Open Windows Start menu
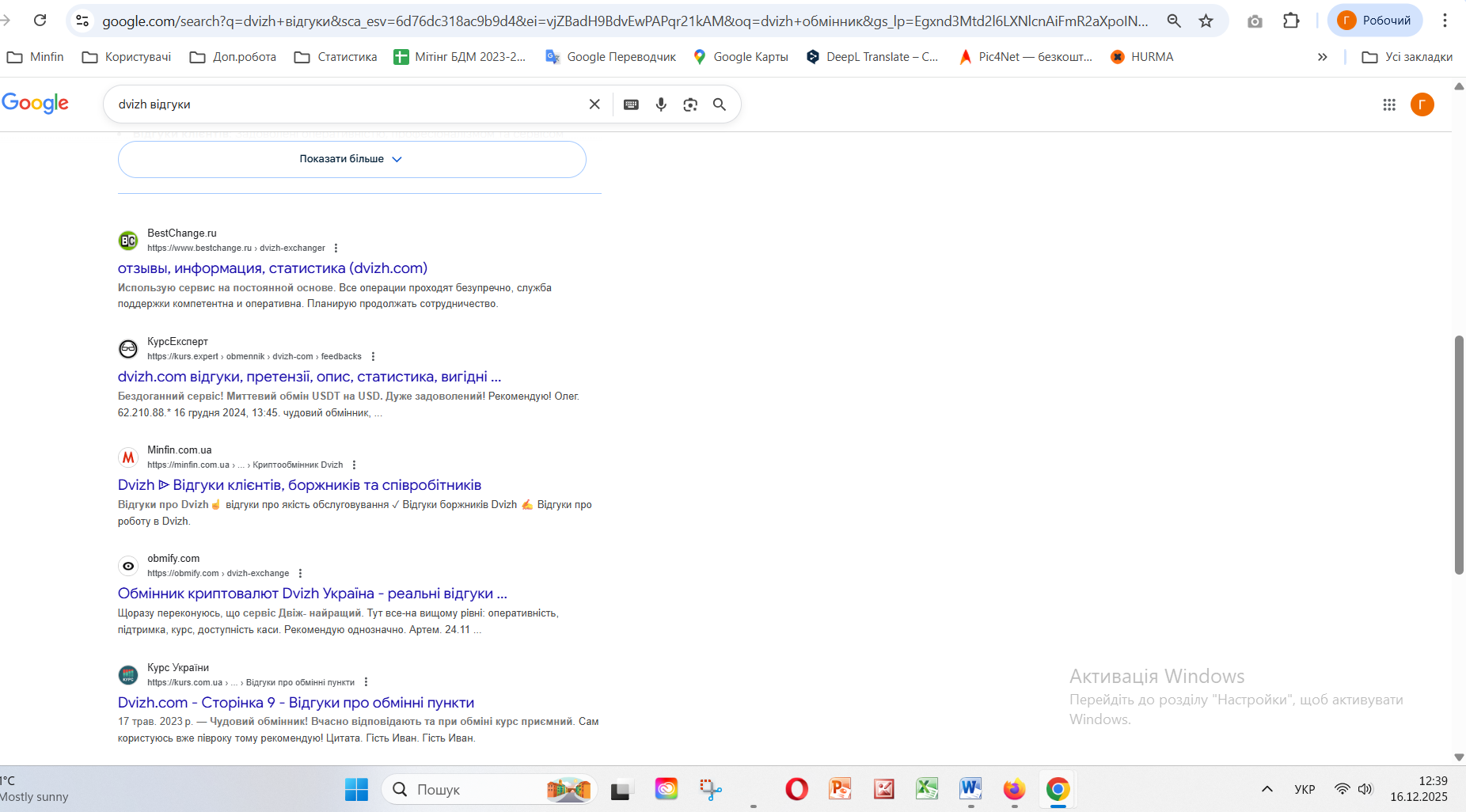Image resolution: width=1466 pixels, height=812 pixels. (x=356, y=789)
